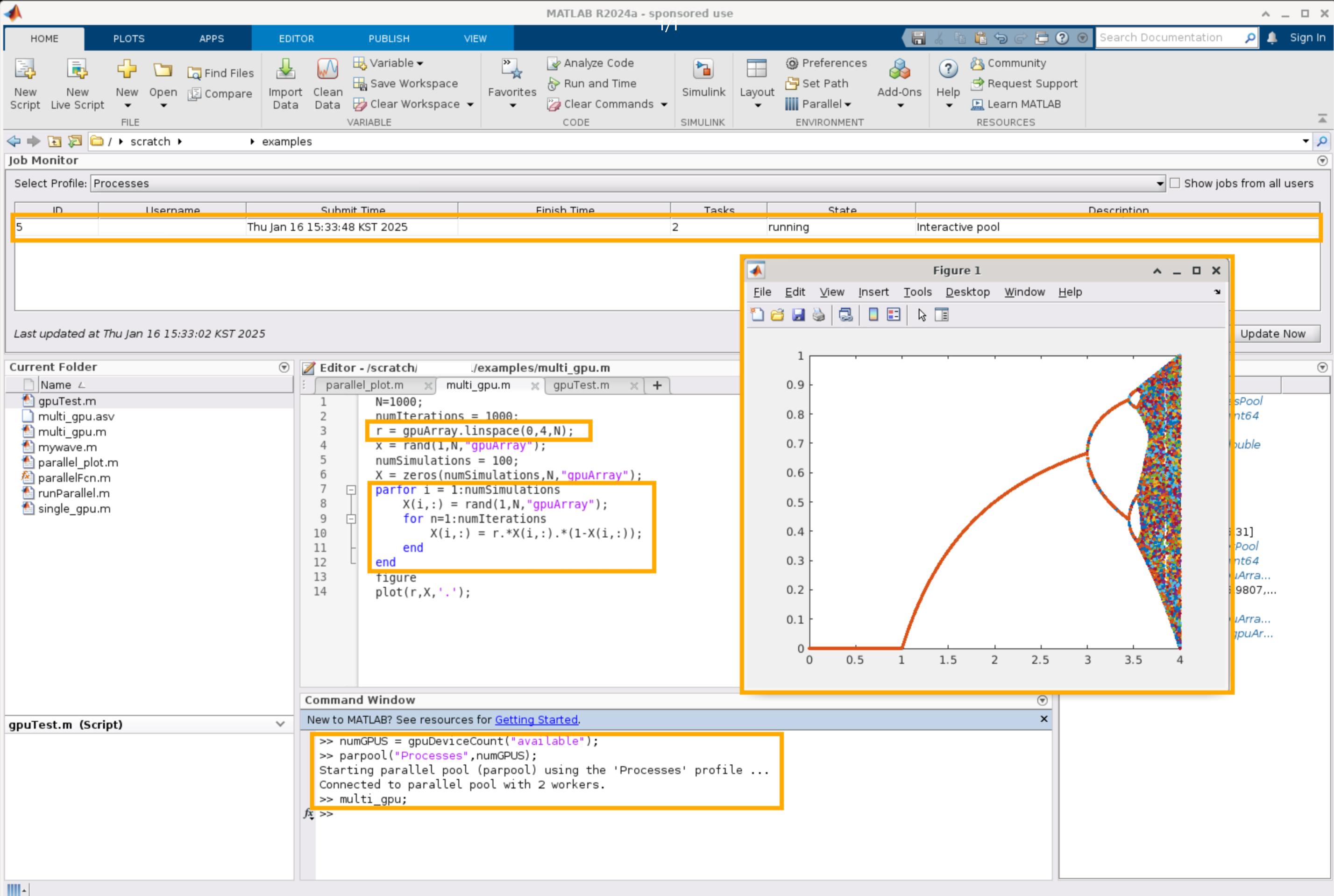Select Edit Plot arrow tool in Figure 1
Image resolution: width=1334 pixels, height=896 pixels.
(922, 315)
